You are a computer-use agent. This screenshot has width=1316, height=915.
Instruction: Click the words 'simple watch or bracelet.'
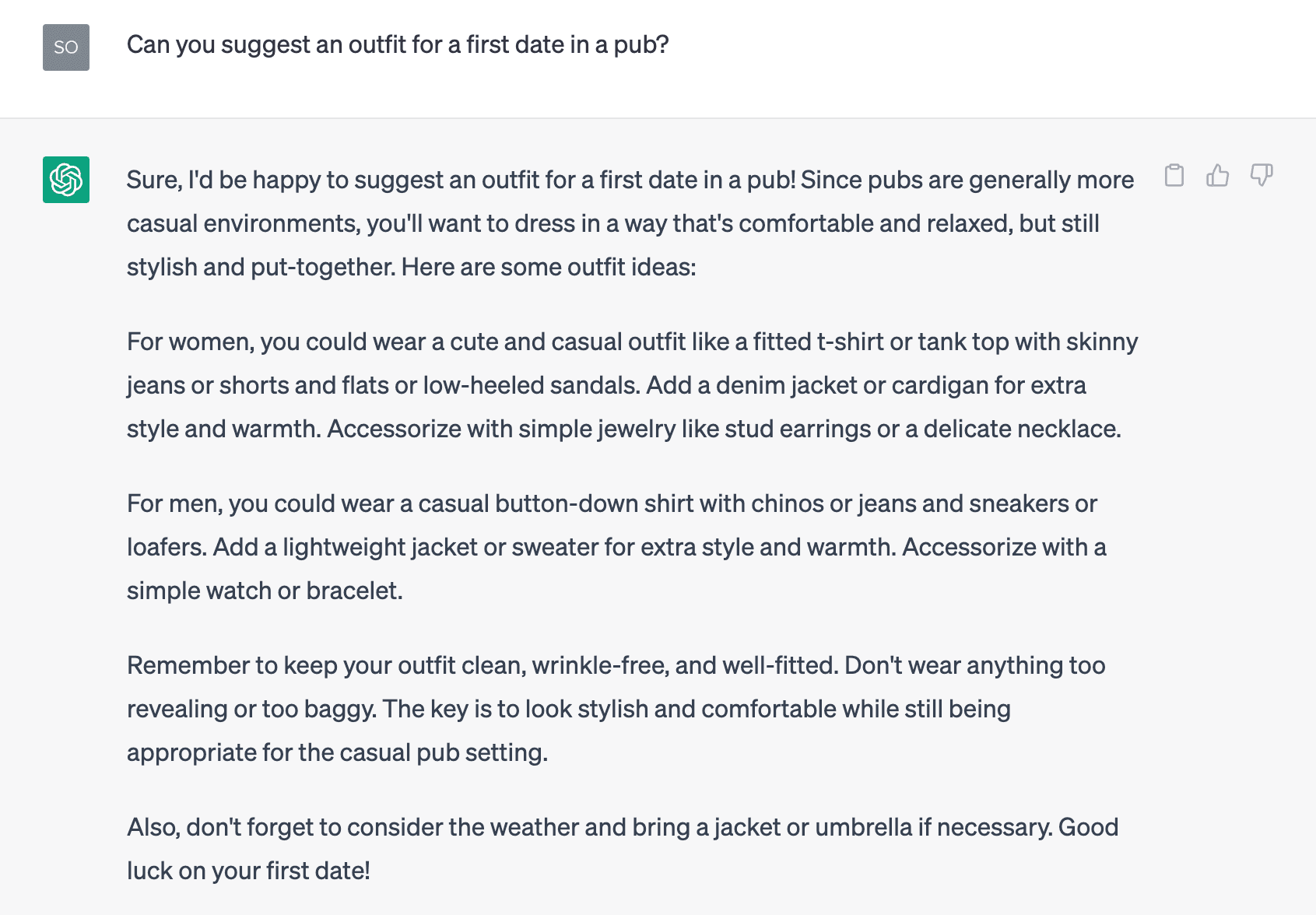265,591
